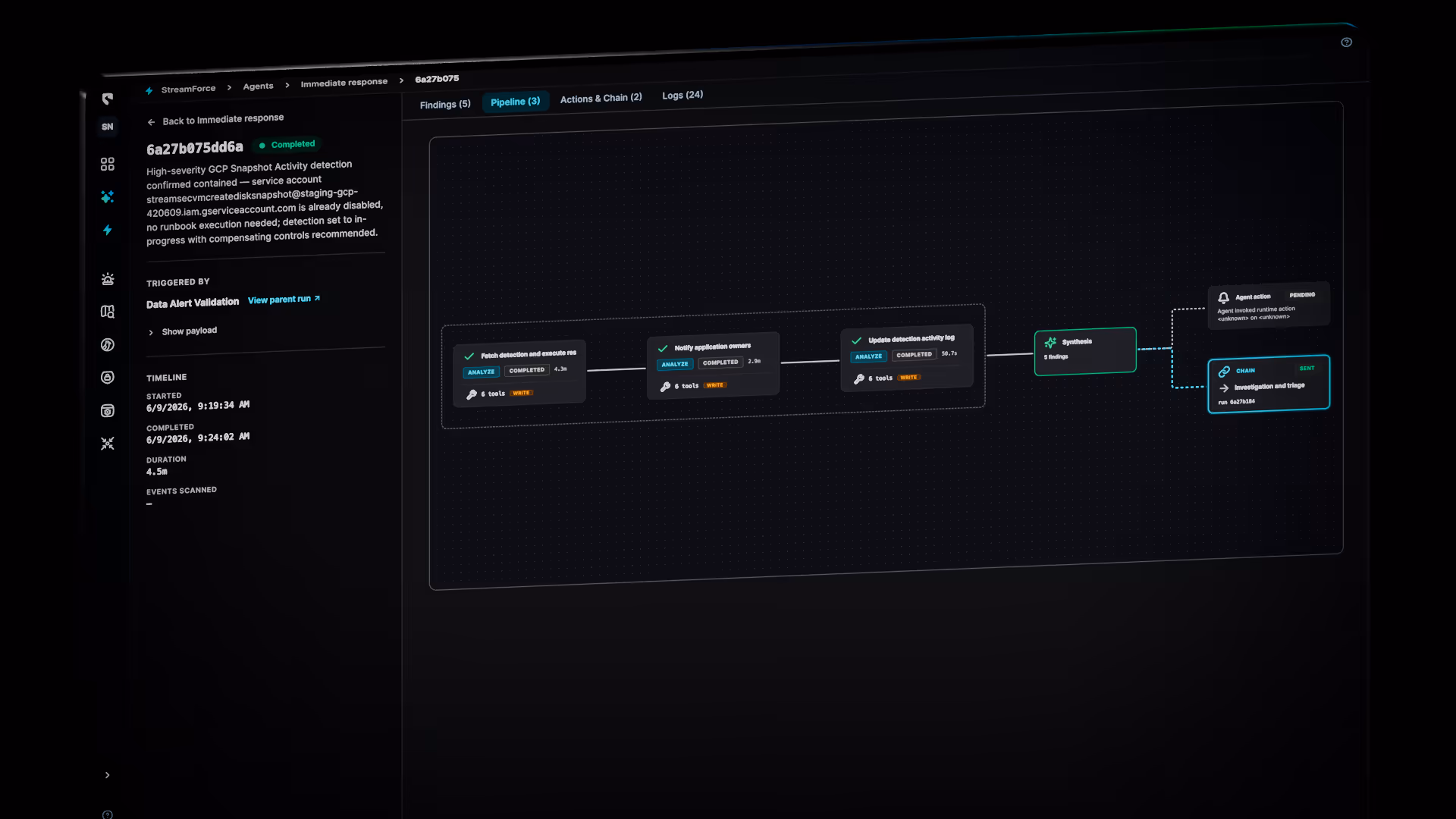Click the bell icon on Agent action card
Image resolution: width=1456 pixels, height=819 pixels.
[x=1223, y=298]
